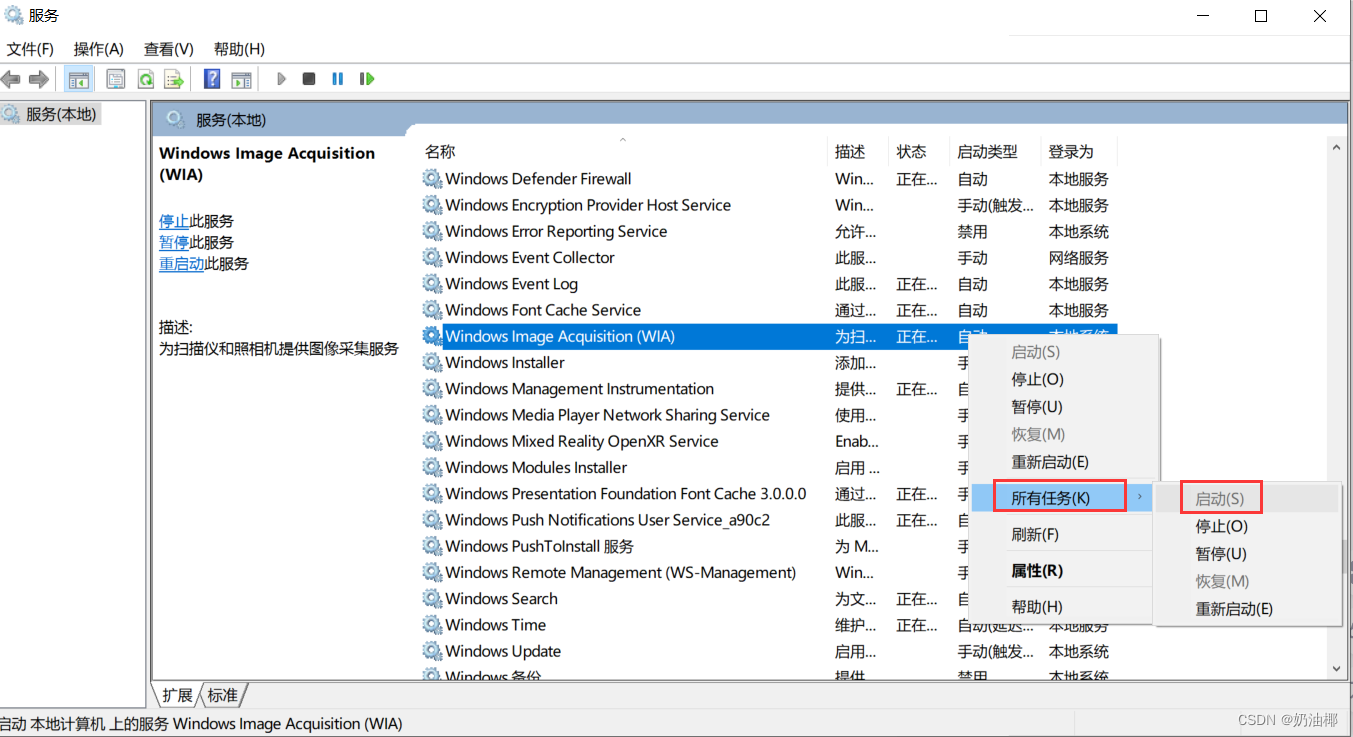Select 停止(O) in the 所有任务 submenu
1353x737 pixels.
pyautogui.click(x=1247, y=526)
